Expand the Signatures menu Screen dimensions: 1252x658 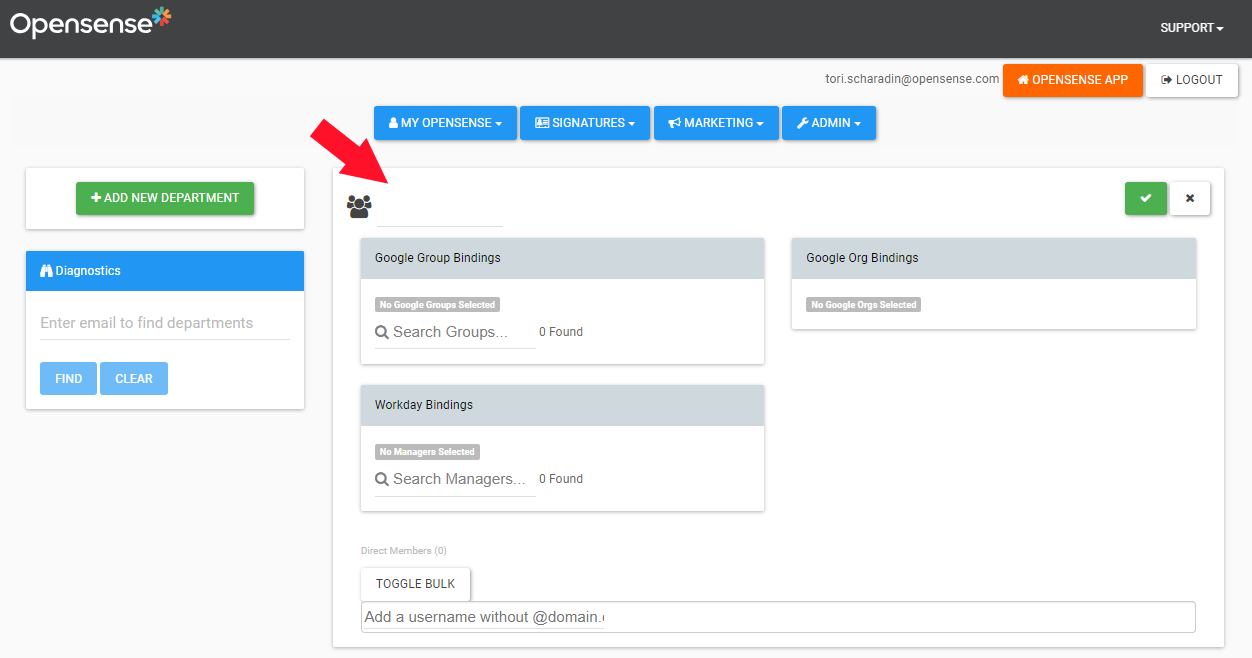coord(585,123)
